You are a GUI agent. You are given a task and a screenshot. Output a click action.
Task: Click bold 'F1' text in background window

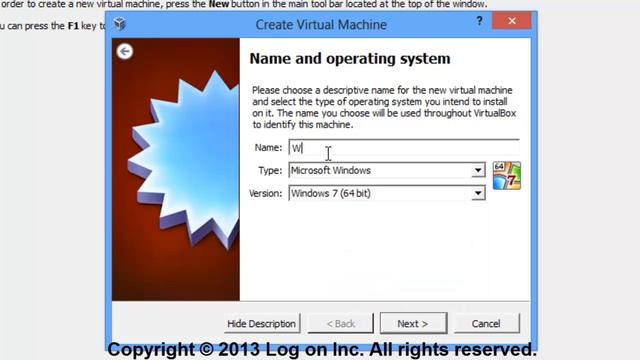click(x=73, y=26)
